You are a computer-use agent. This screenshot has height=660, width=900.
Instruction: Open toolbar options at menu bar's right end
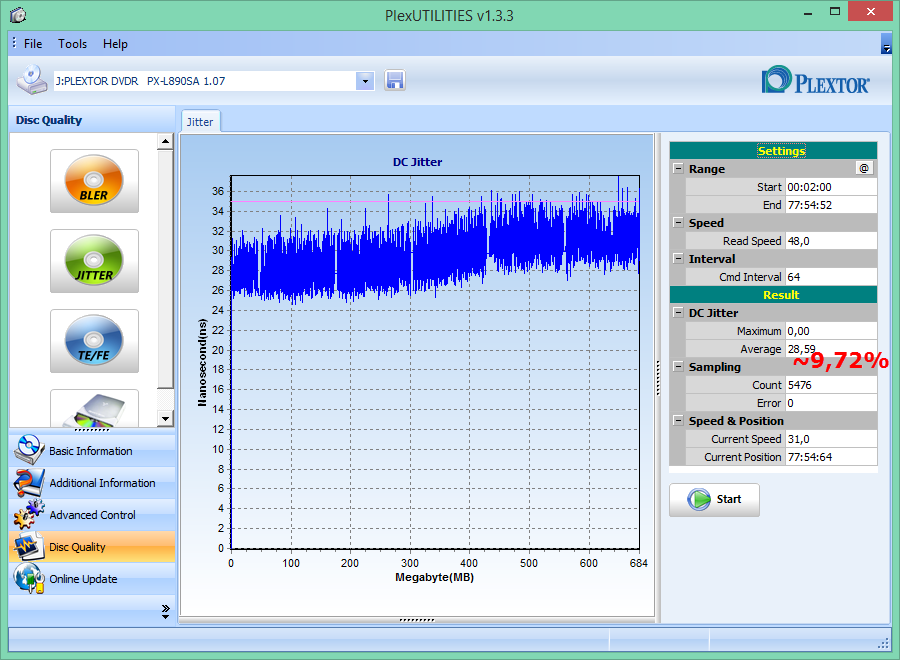(x=886, y=44)
